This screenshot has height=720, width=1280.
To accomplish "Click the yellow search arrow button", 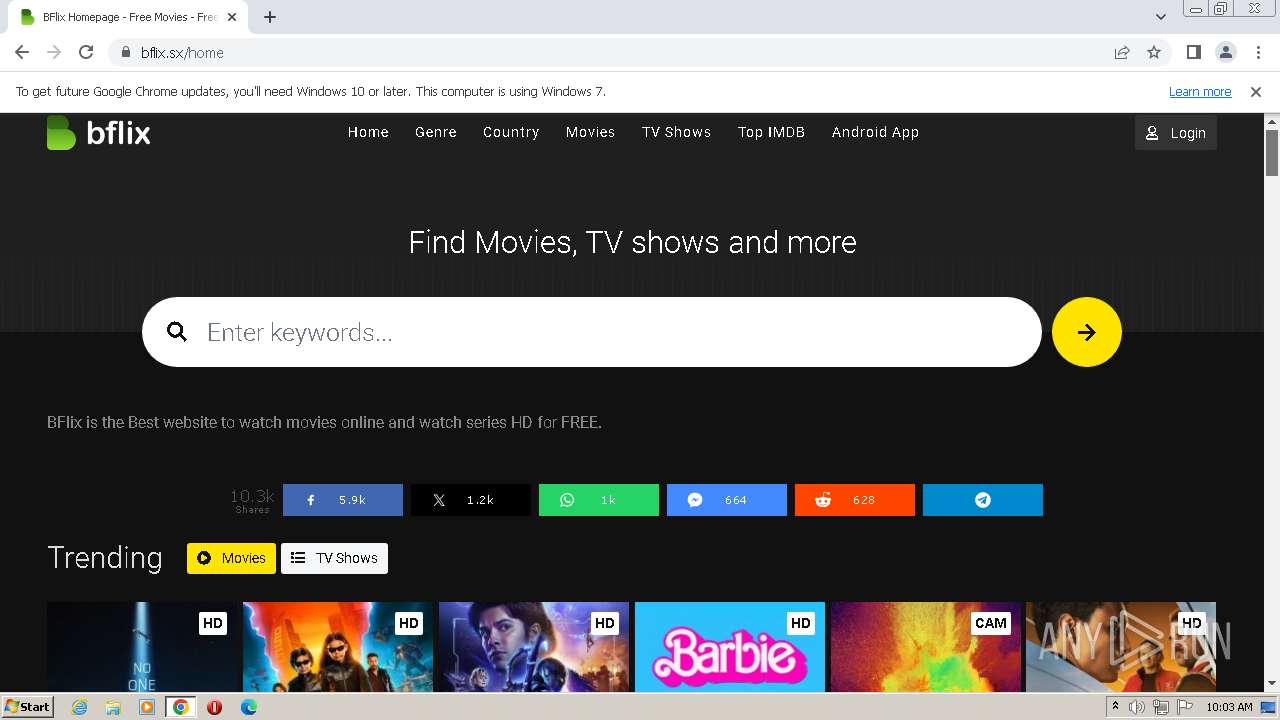I will (1086, 332).
